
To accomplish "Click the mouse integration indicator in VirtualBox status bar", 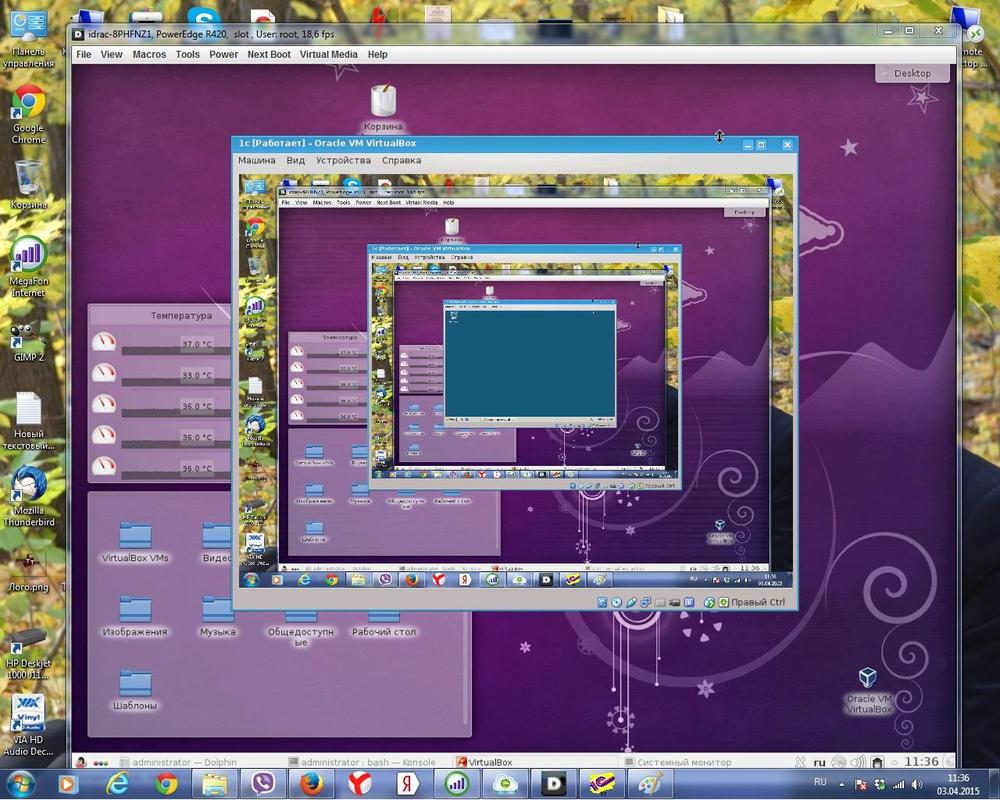I will pos(709,602).
